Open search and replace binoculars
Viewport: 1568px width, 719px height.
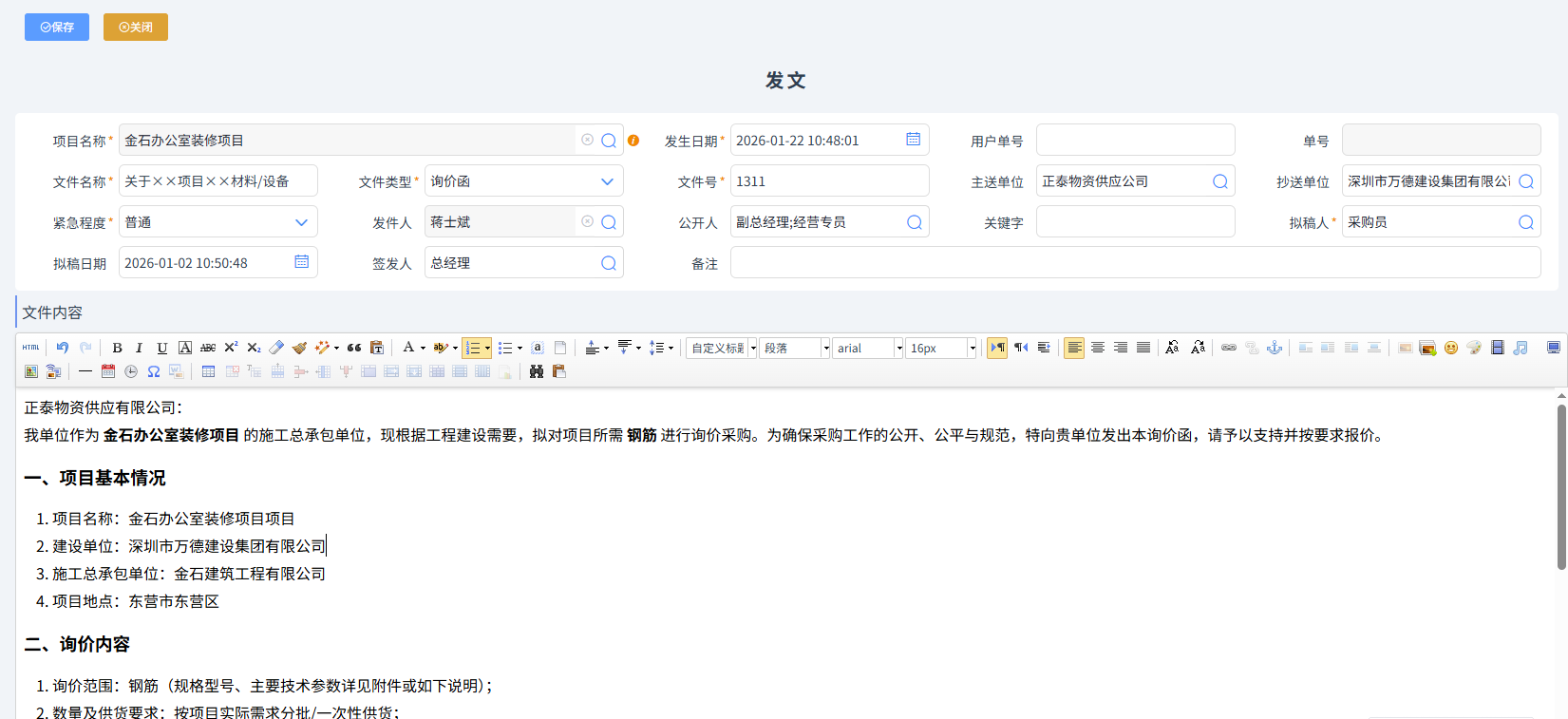click(x=537, y=371)
